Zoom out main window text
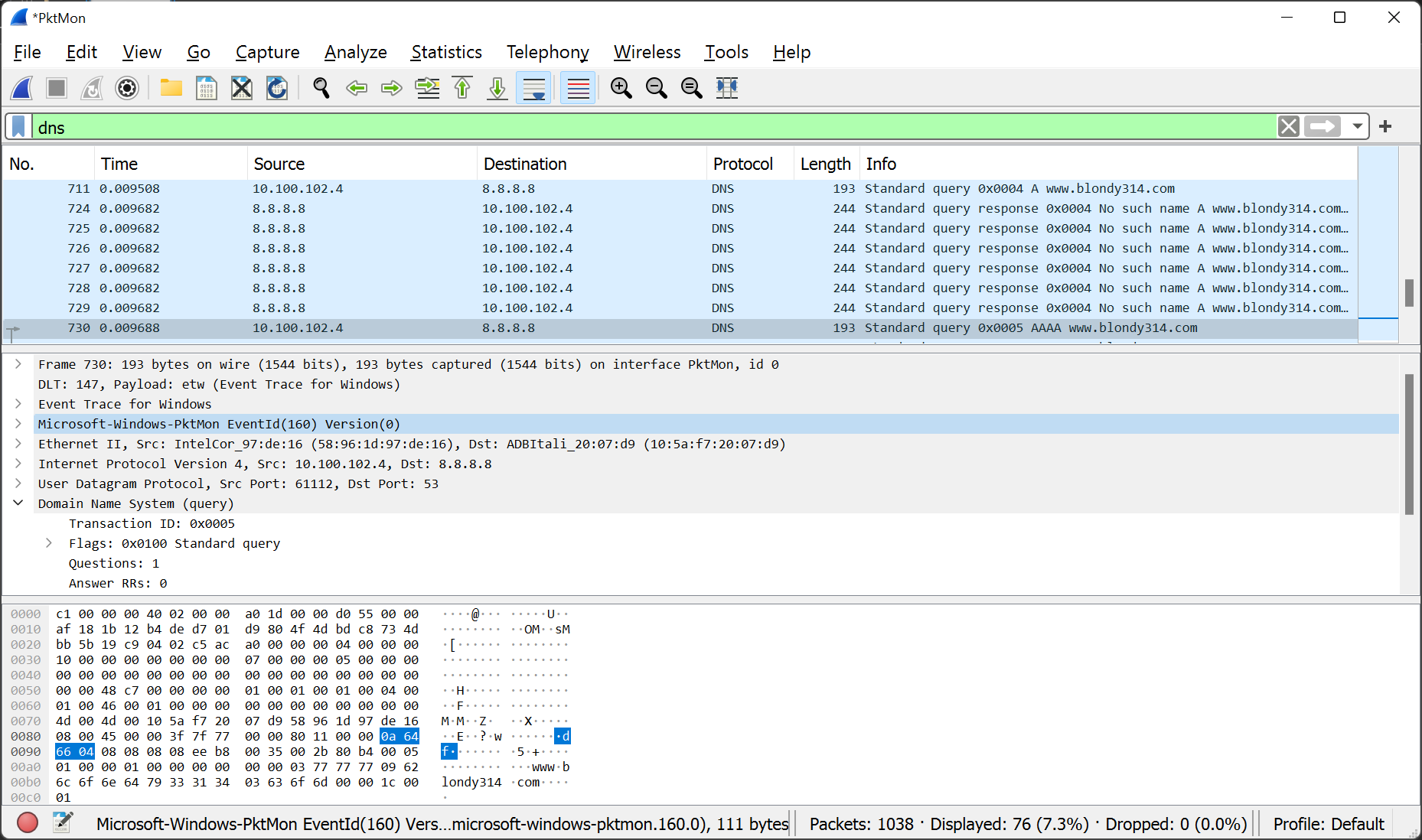The image size is (1422, 840). click(x=657, y=88)
